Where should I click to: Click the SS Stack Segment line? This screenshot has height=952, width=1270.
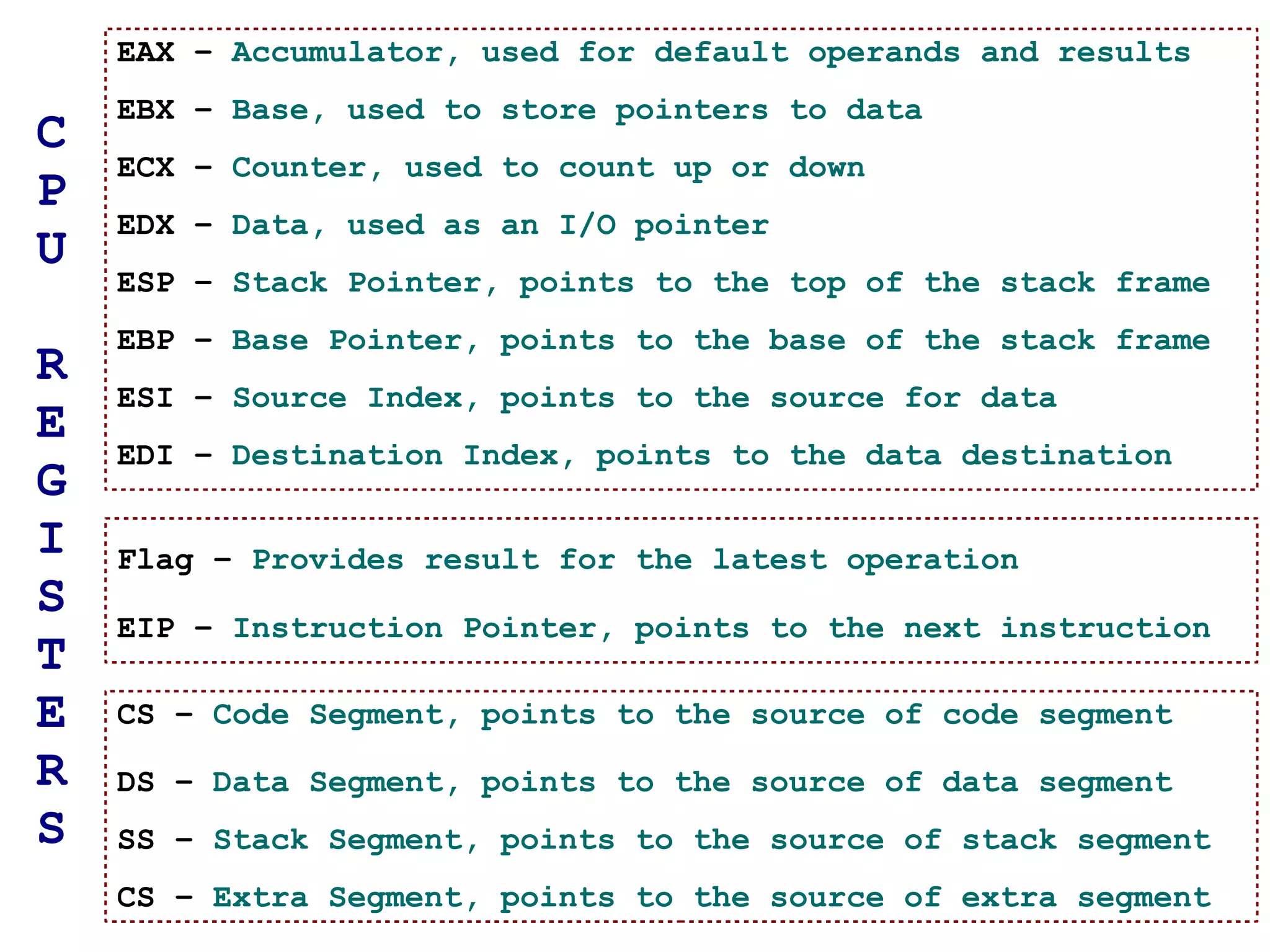click(x=664, y=841)
